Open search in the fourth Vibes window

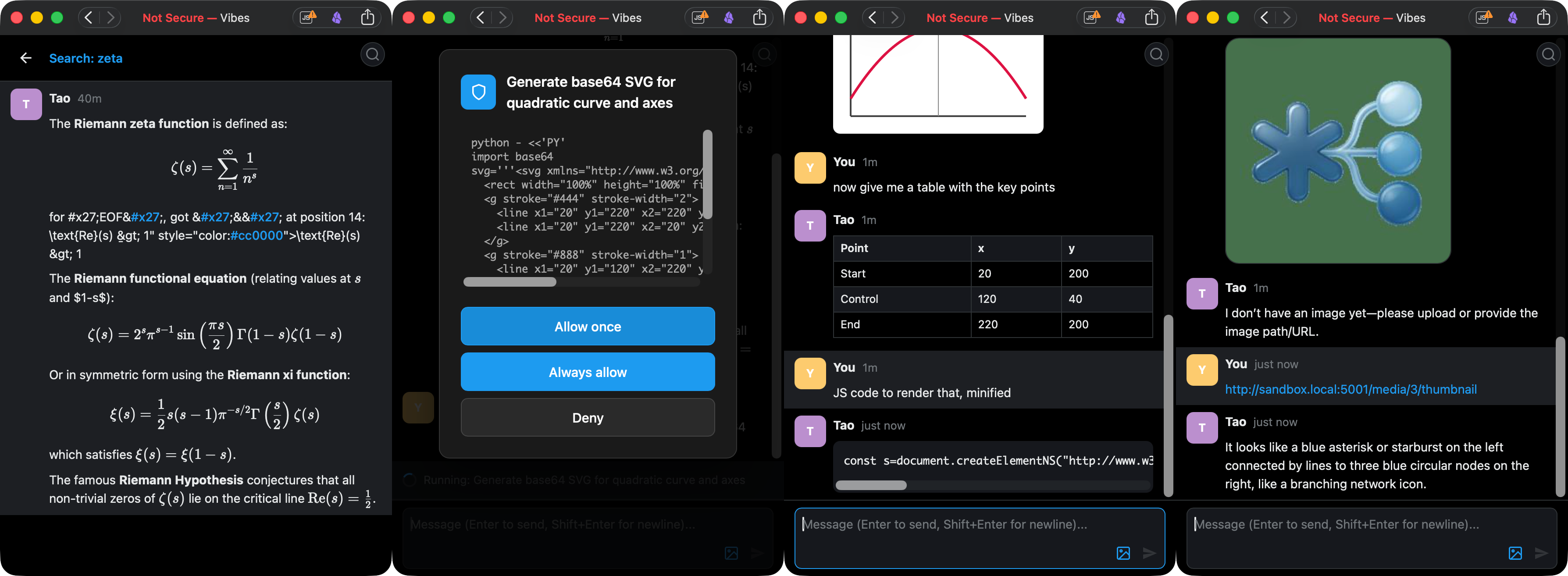tap(1549, 55)
